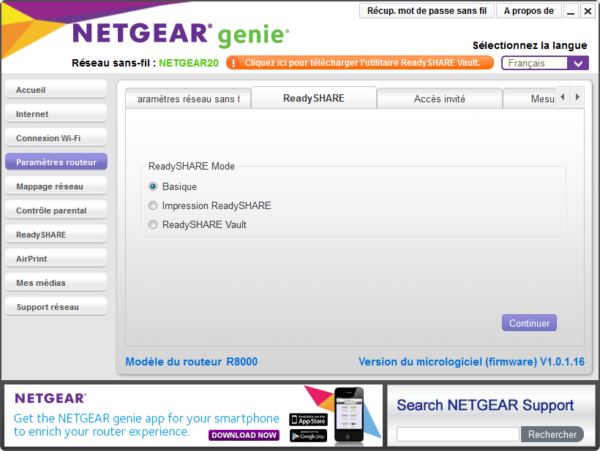Open the Accès invité tab
This screenshot has width=600, height=451.
pos(438,99)
